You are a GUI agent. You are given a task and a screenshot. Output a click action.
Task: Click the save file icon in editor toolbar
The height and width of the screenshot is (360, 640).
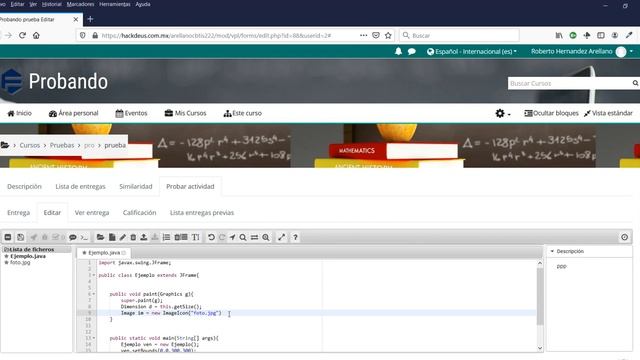[20, 237]
